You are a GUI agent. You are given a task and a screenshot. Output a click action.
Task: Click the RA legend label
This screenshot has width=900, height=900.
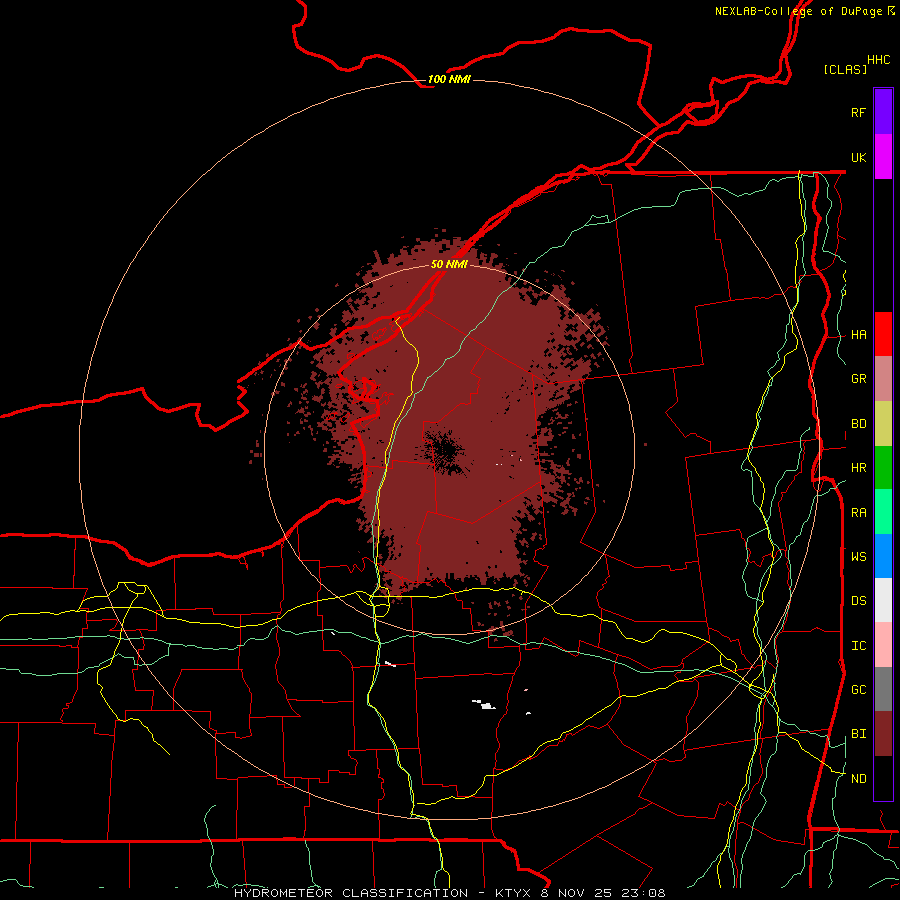coord(858,513)
